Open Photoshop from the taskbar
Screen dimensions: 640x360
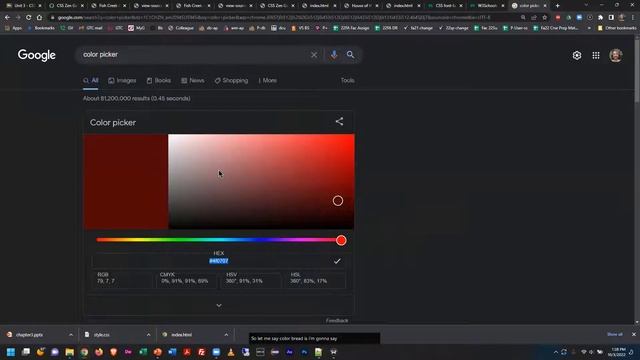pyautogui.click(x=304, y=352)
